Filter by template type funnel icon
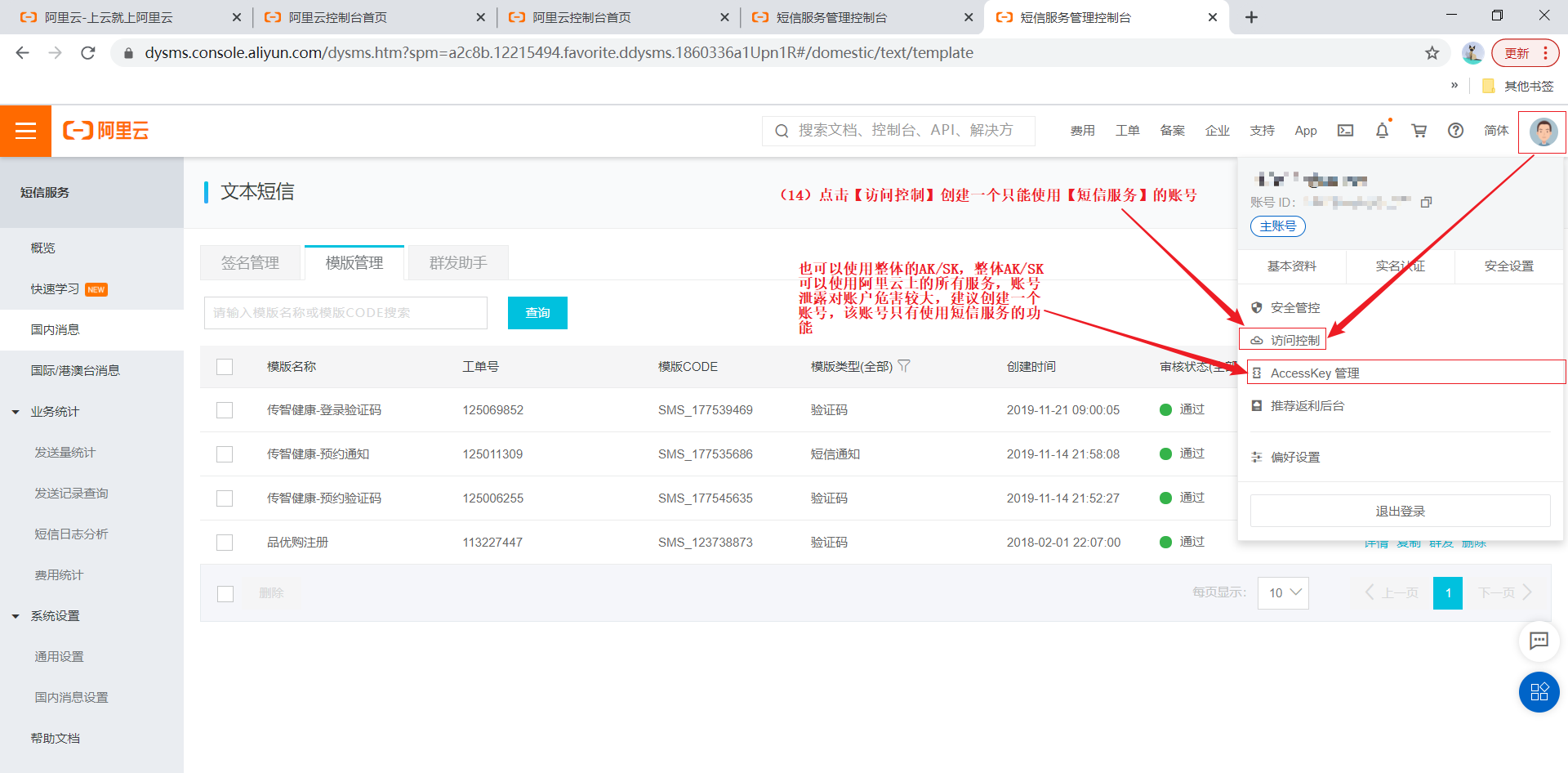Image resolution: width=1568 pixels, height=773 pixels. click(x=904, y=366)
